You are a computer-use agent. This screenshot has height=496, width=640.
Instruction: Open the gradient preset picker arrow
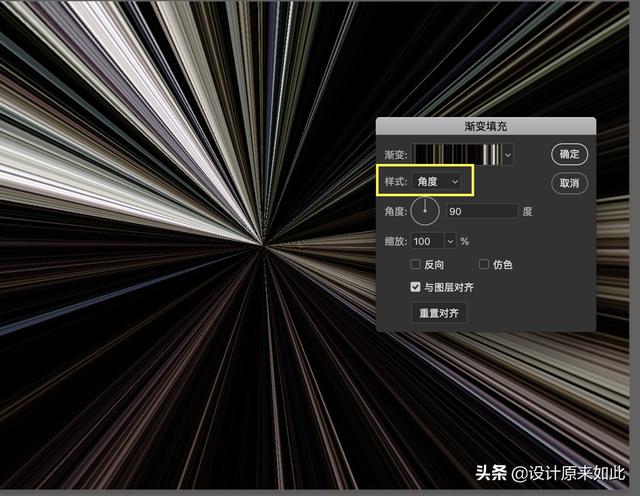click(x=508, y=155)
